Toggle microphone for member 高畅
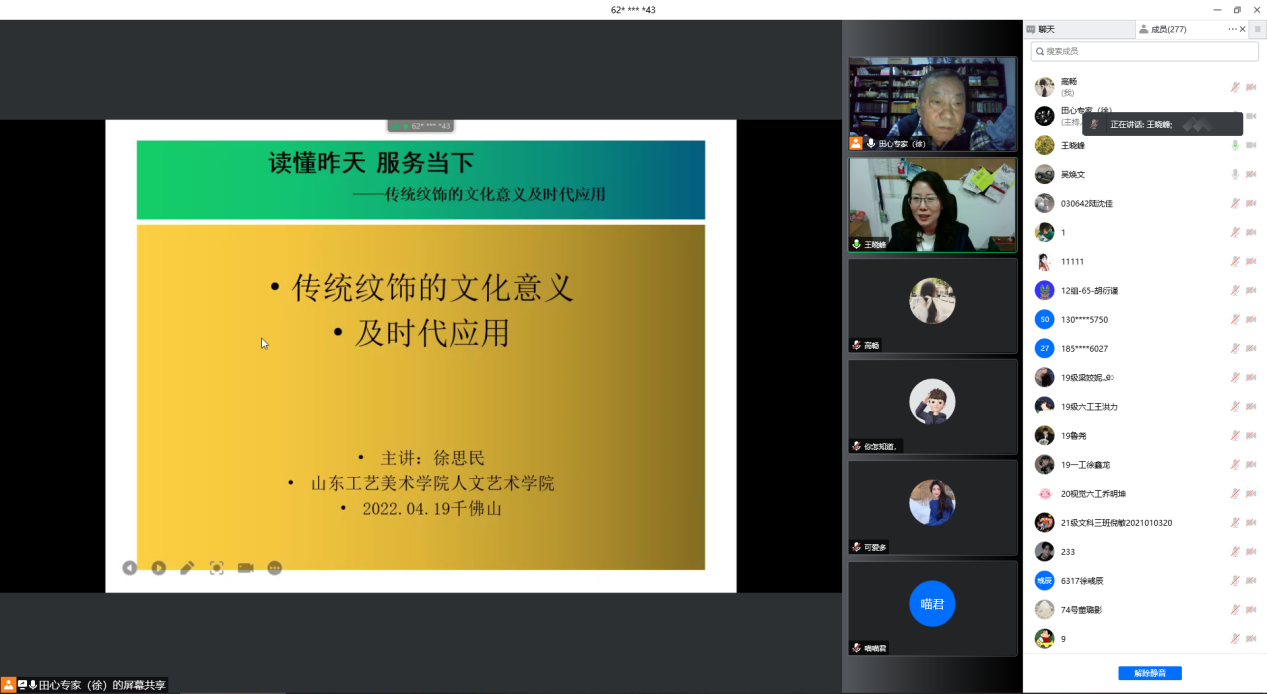The height and width of the screenshot is (694, 1267). coord(1235,87)
